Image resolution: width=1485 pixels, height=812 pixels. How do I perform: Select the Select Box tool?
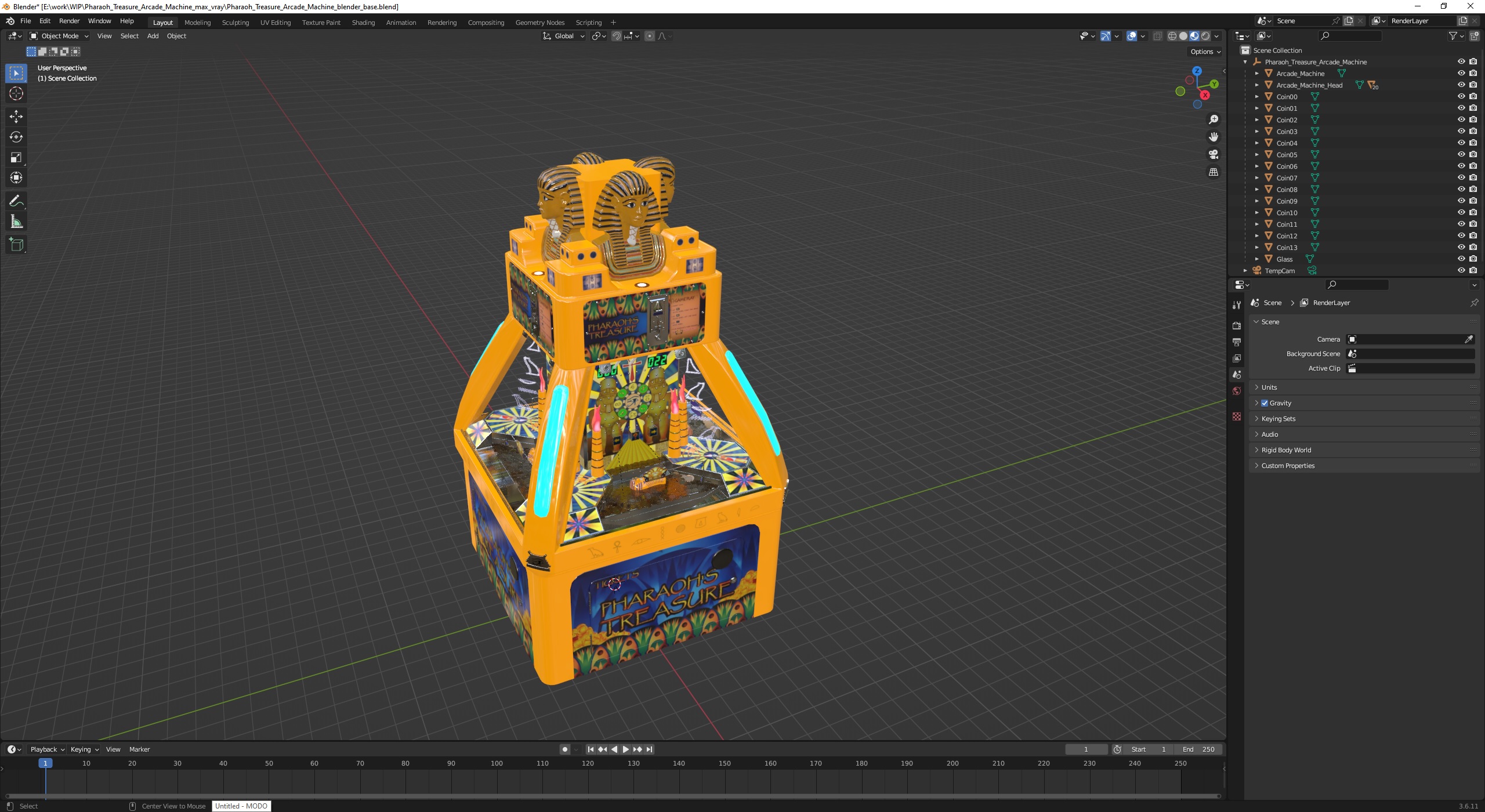16,73
